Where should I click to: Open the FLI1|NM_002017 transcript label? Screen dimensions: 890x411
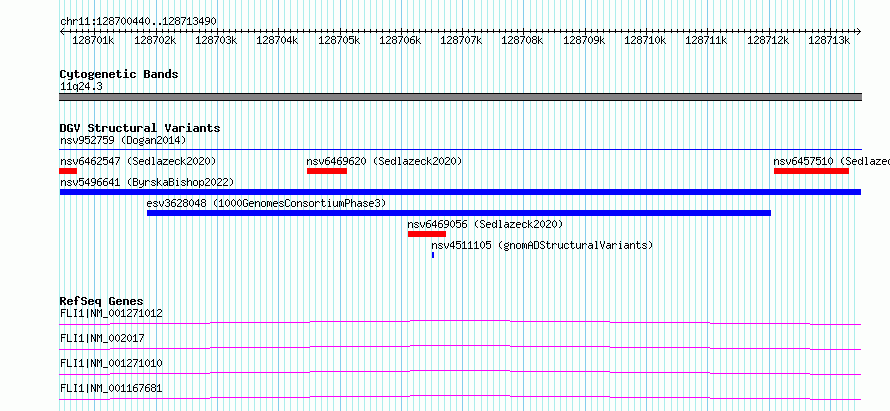102,338
